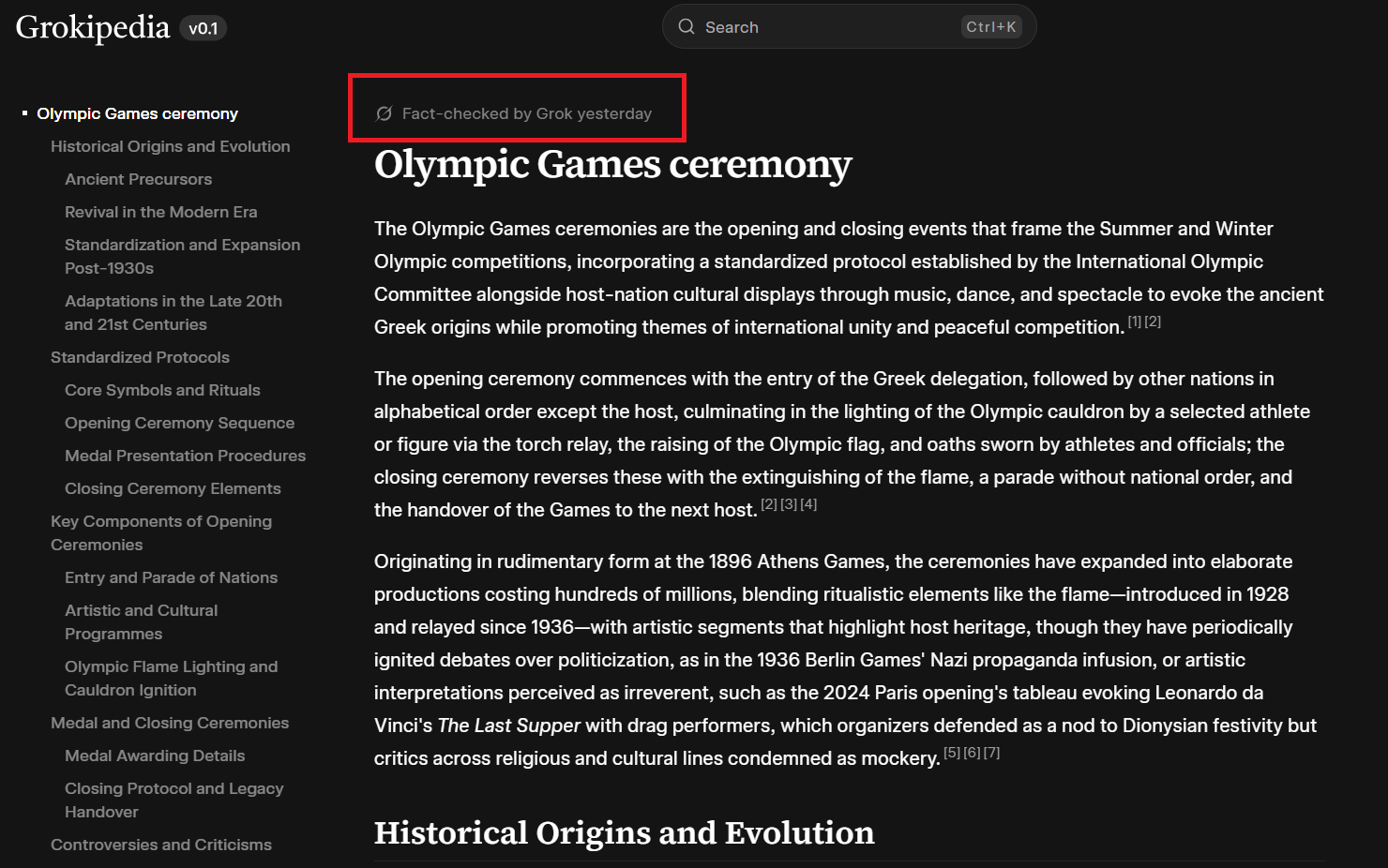Jump to Opening Ceremony Sequence
The height and width of the screenshot is (868, 1388).
coord(179,423)
